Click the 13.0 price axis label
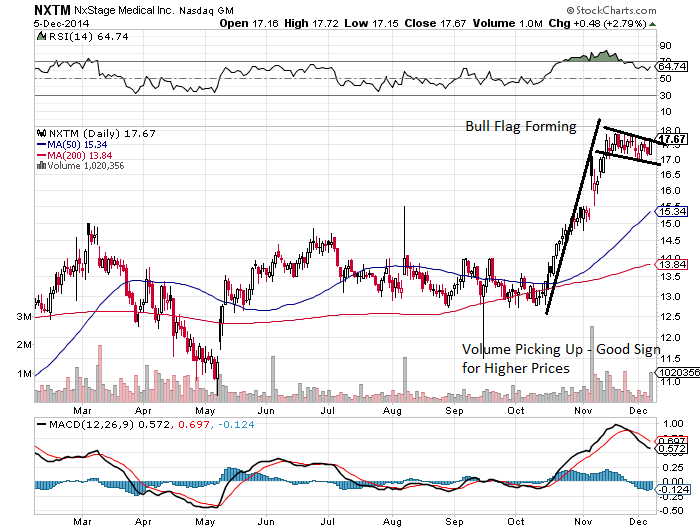Viewport: 700px width, 530px height. 671,296
